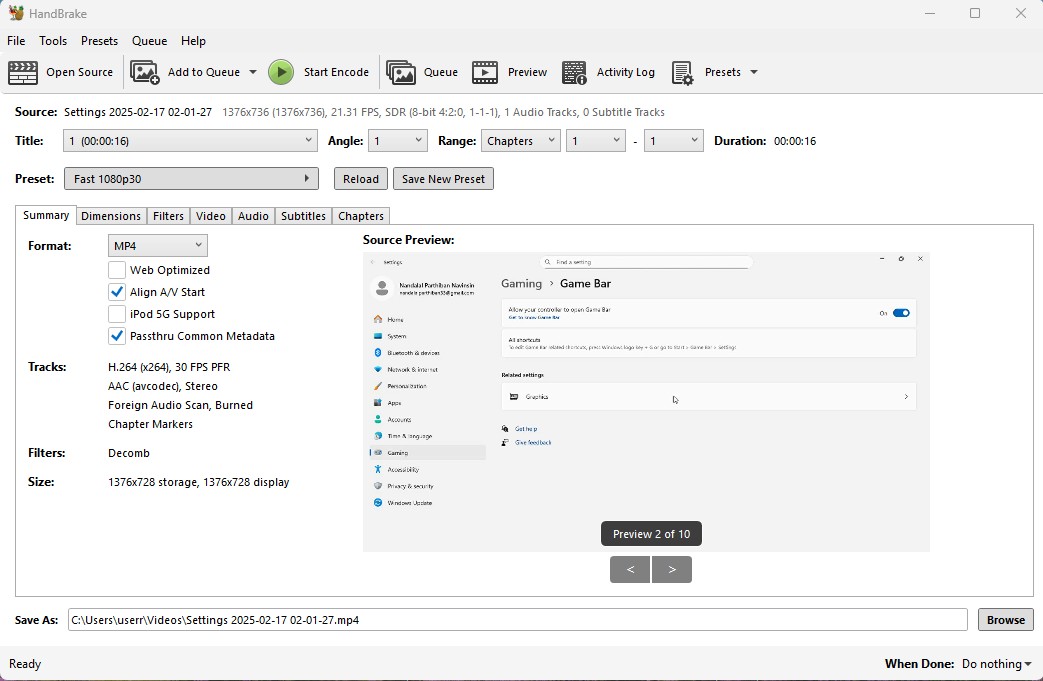Click the H.264 (x264), 30 FPS PFR text
The image size is (1043, 681).
click(x=169, y=367)
